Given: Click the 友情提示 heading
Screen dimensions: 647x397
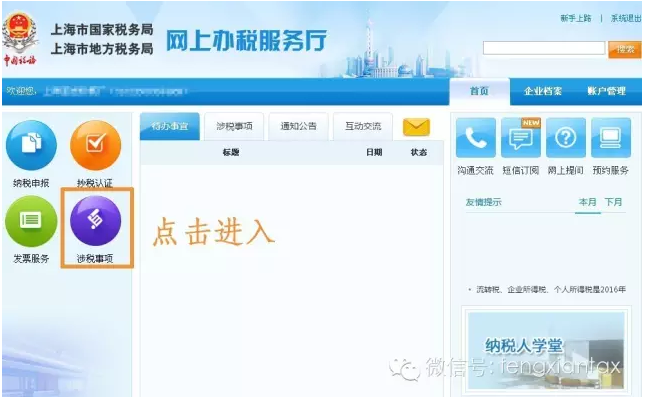Looking at the screenshot, I should (484, 202).
